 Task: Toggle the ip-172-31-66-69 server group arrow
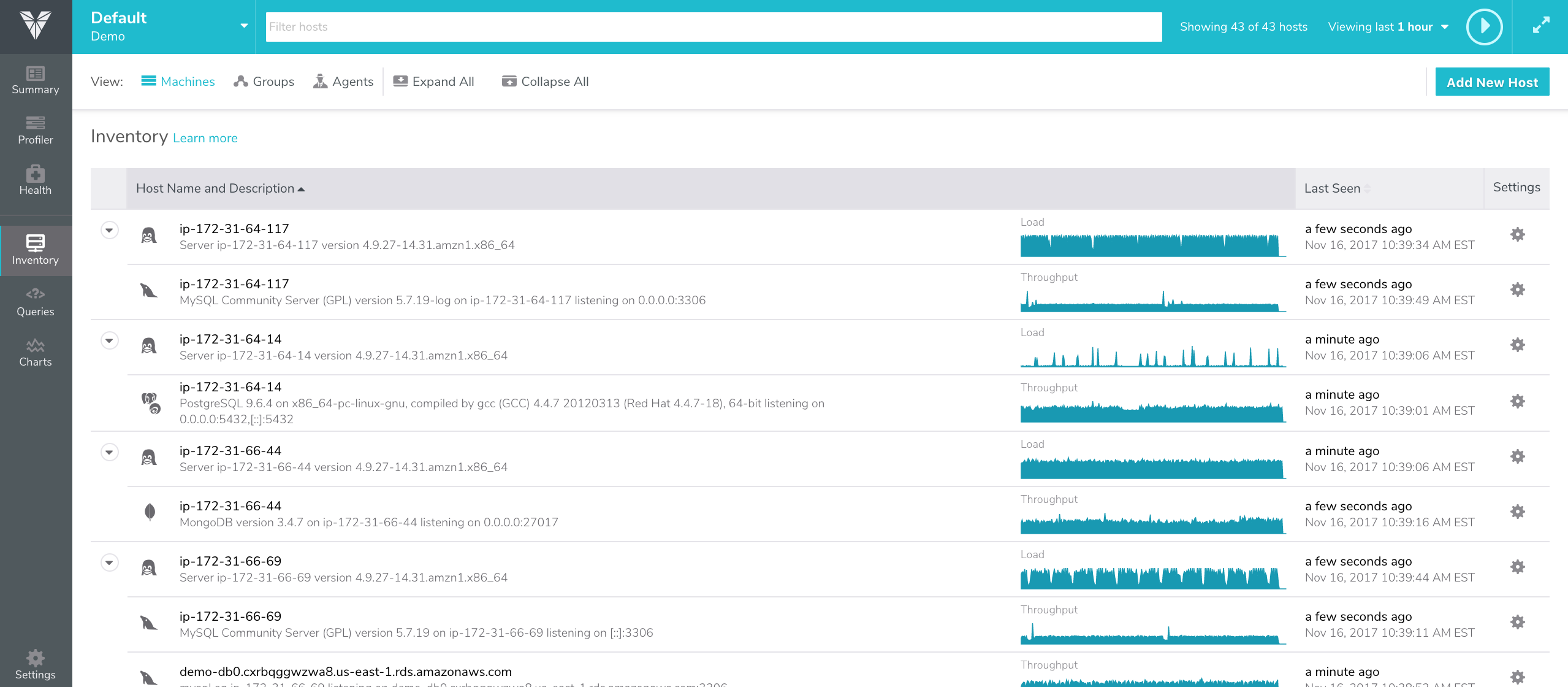point(110,562)
